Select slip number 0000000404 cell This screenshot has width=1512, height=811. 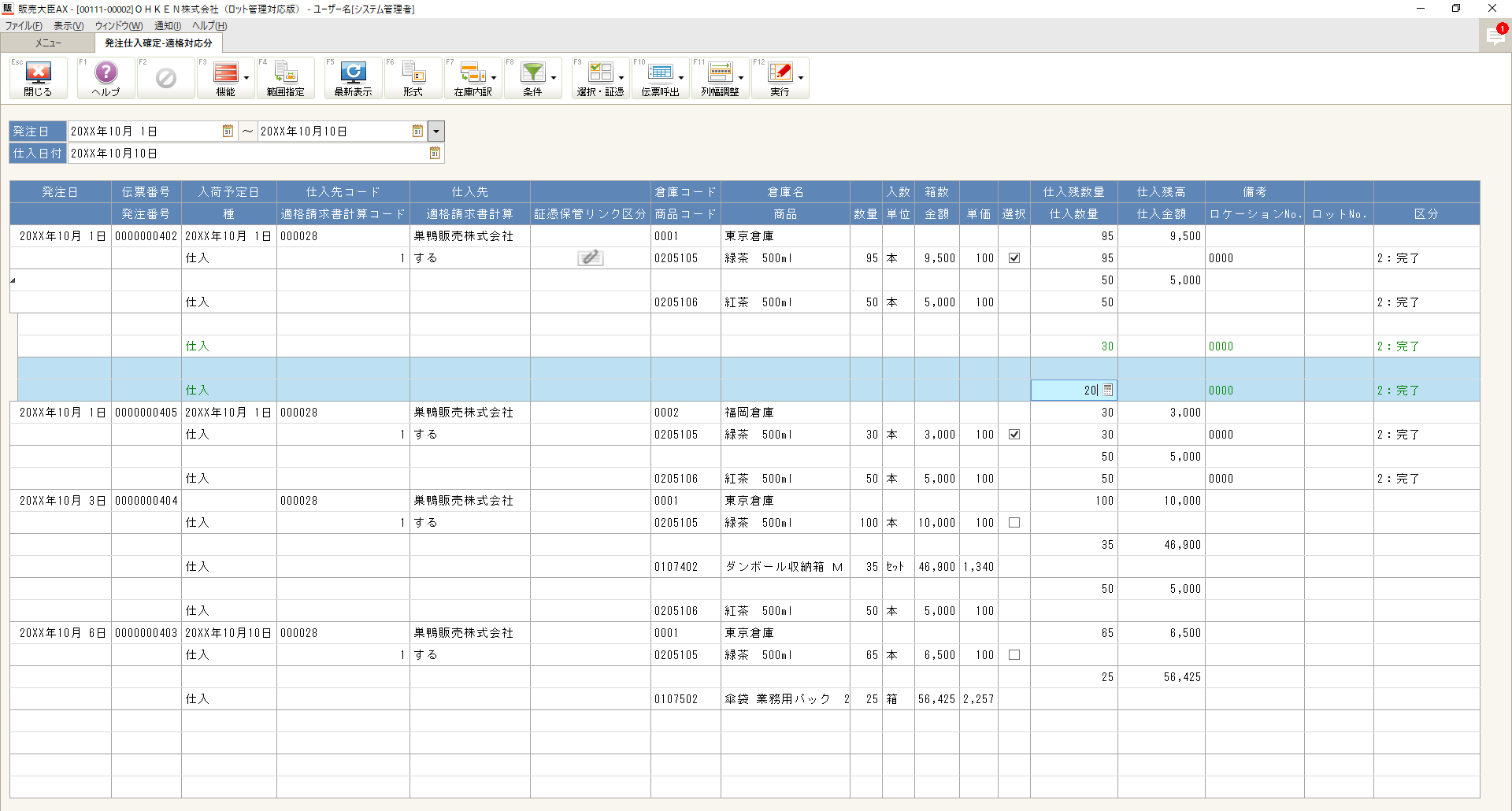[x=146, y=500]
